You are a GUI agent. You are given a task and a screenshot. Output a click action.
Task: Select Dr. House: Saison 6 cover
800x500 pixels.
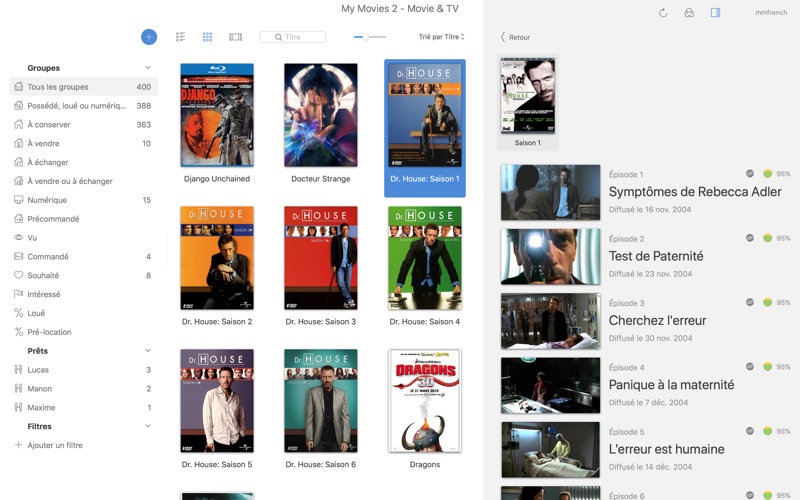[321, 401]
